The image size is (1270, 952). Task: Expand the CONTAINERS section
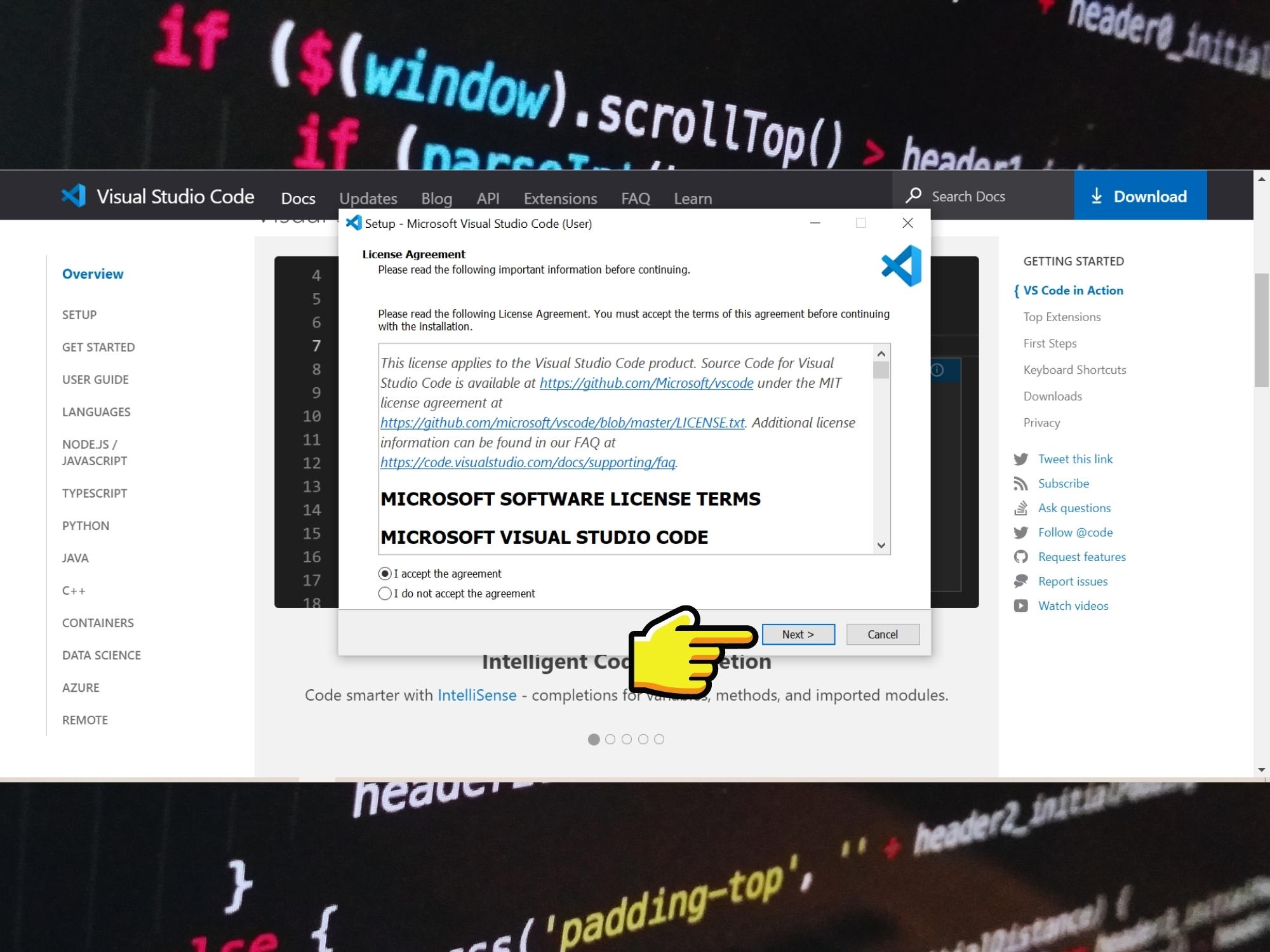click(98, 623)
